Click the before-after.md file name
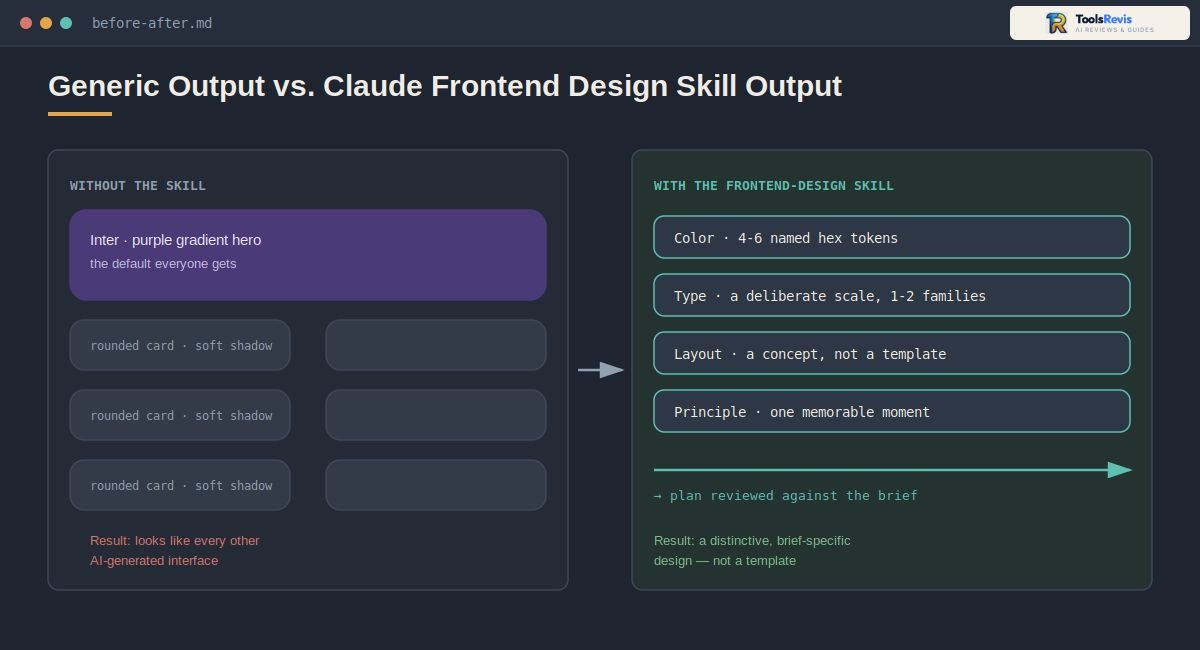This screenshot has width=1200, height=650. click(x=152, y=23)
